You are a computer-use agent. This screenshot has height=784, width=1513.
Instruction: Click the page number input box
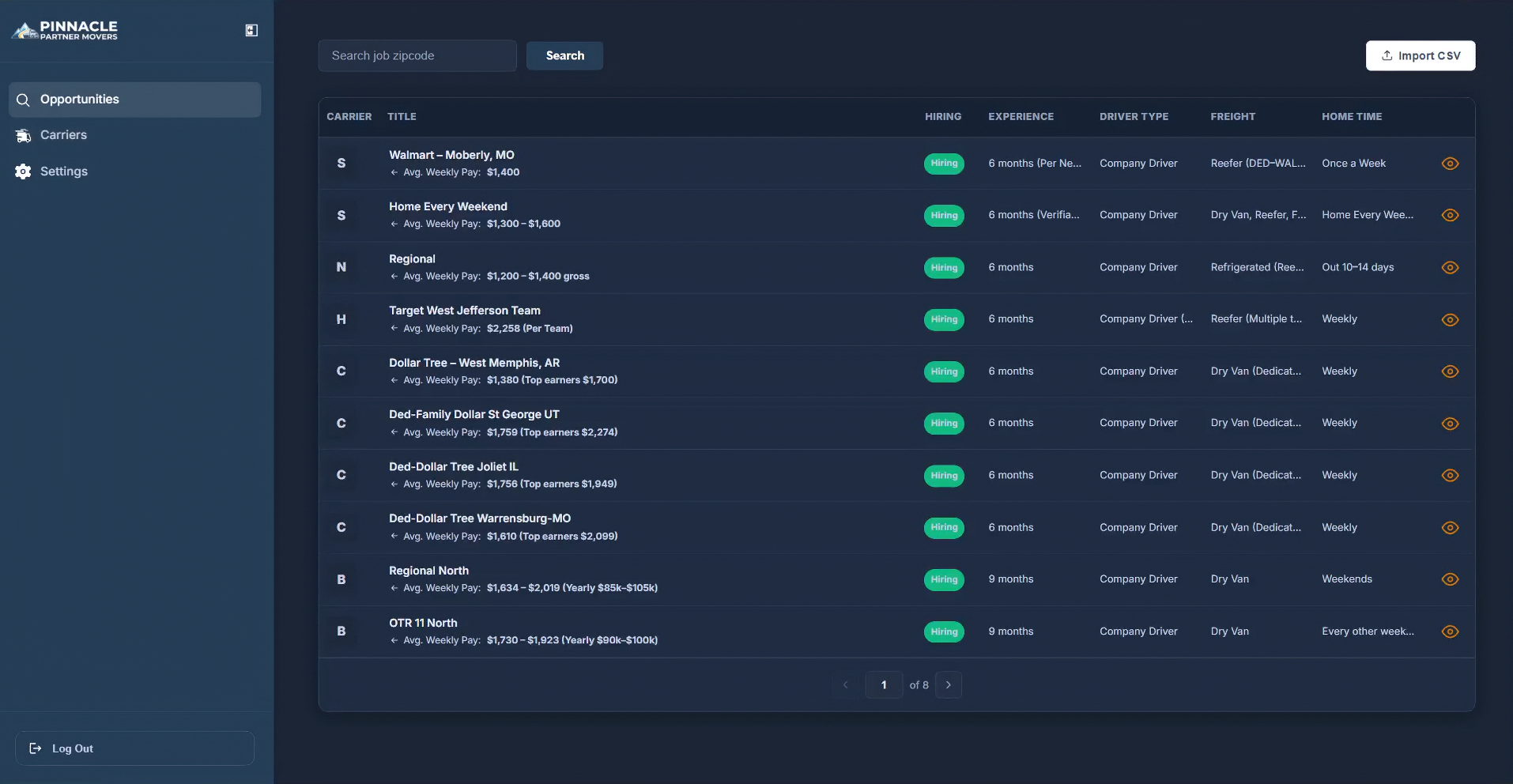point(884,685)
